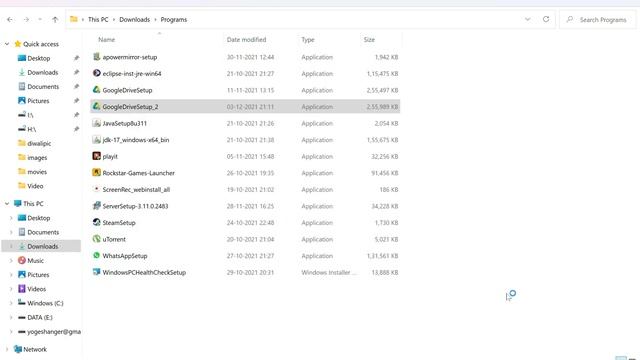This screenshot has height=360, width=640.
Task: Open DATA (E:) drive
Action: [x=40, y=318]
